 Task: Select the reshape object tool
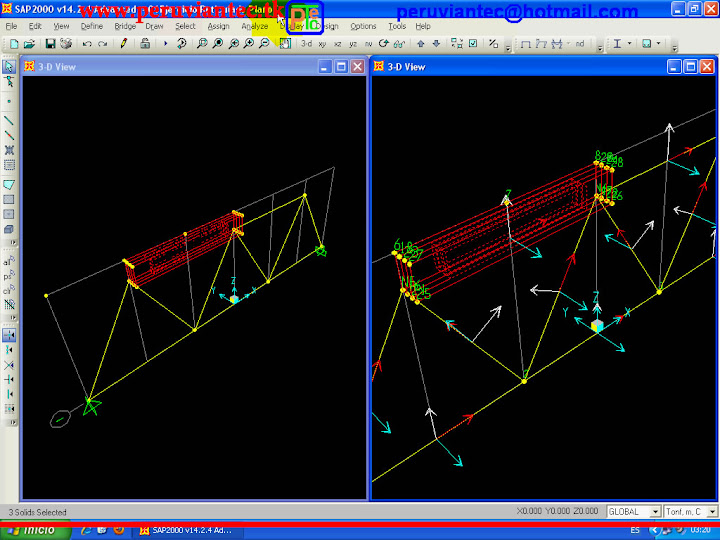(x=9, y=82)
